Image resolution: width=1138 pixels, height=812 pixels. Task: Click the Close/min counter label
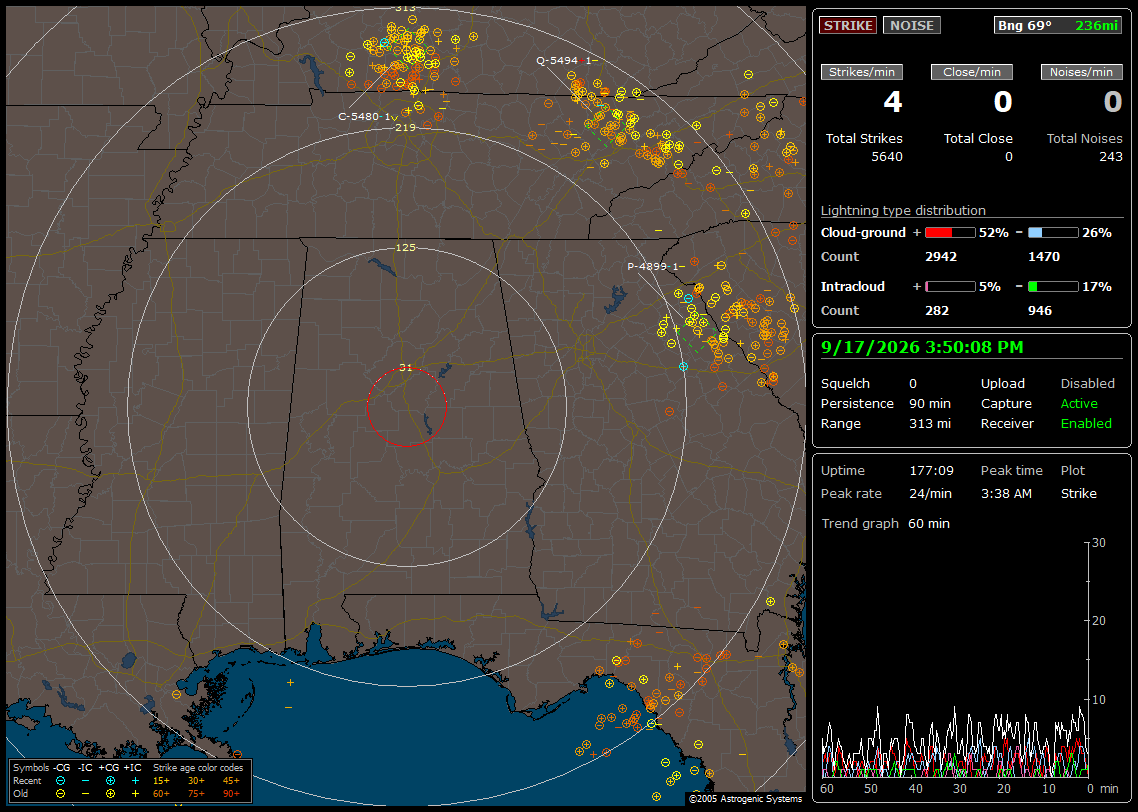pyautogui.click(x=972, y=72)
